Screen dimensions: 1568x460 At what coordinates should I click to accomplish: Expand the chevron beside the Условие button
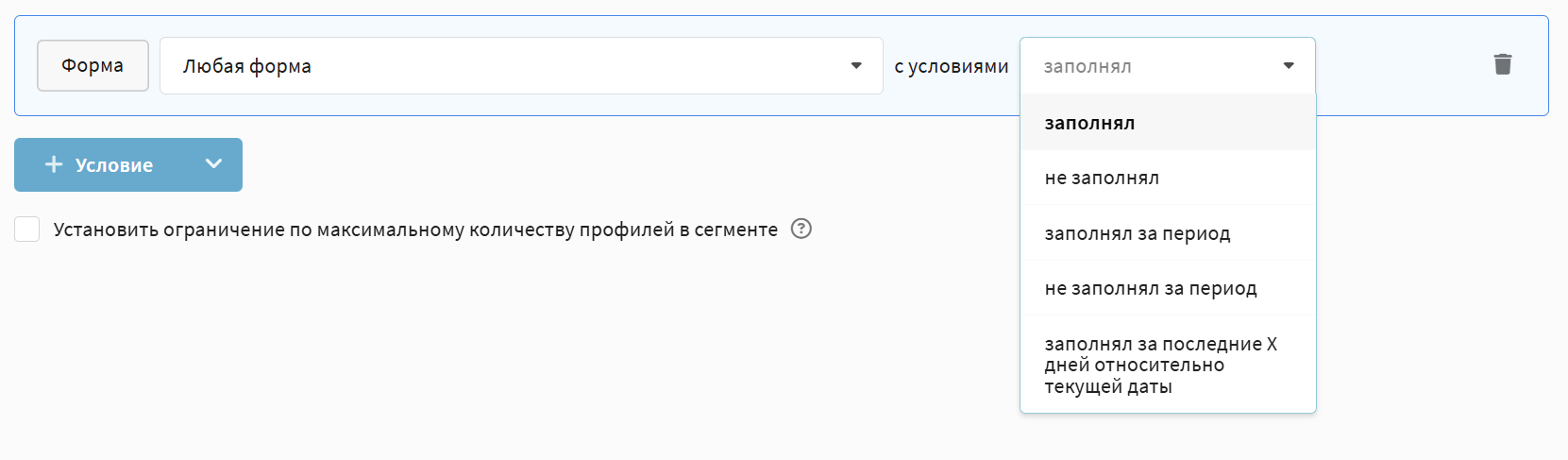point(214,164)
